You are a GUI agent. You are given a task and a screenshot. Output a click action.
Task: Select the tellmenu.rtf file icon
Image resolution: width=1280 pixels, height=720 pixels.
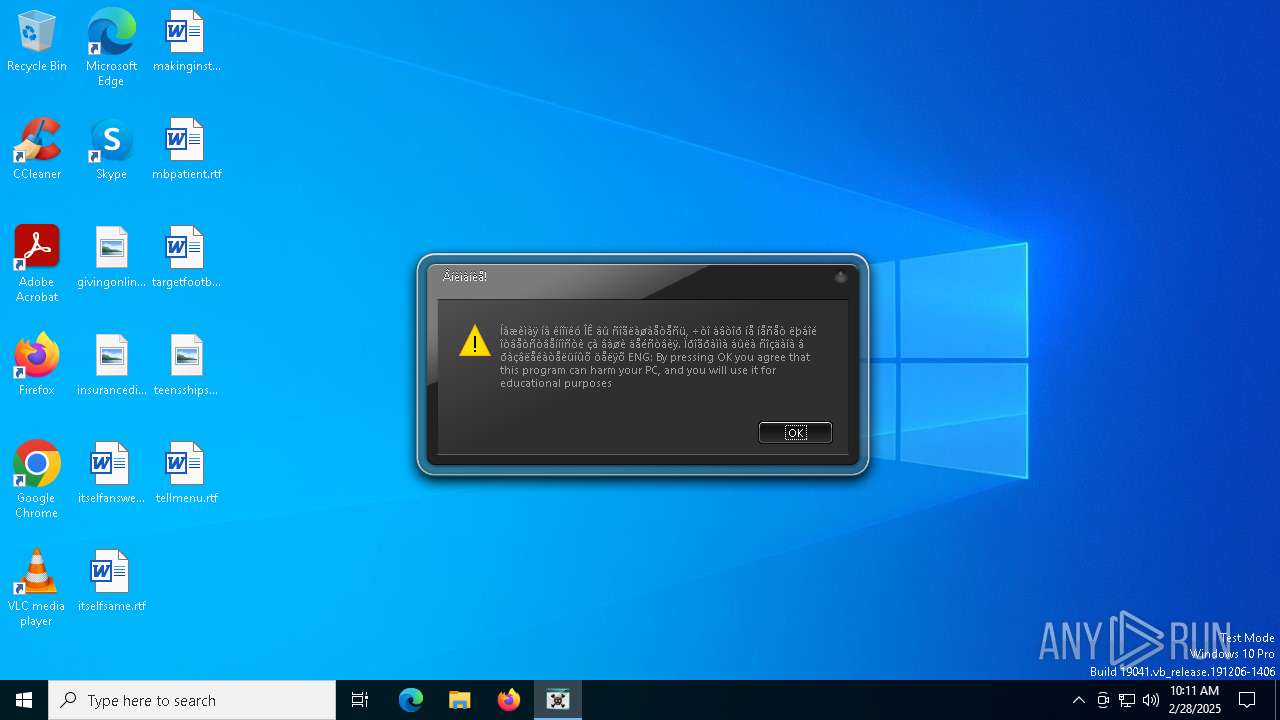tap(186, 474)
